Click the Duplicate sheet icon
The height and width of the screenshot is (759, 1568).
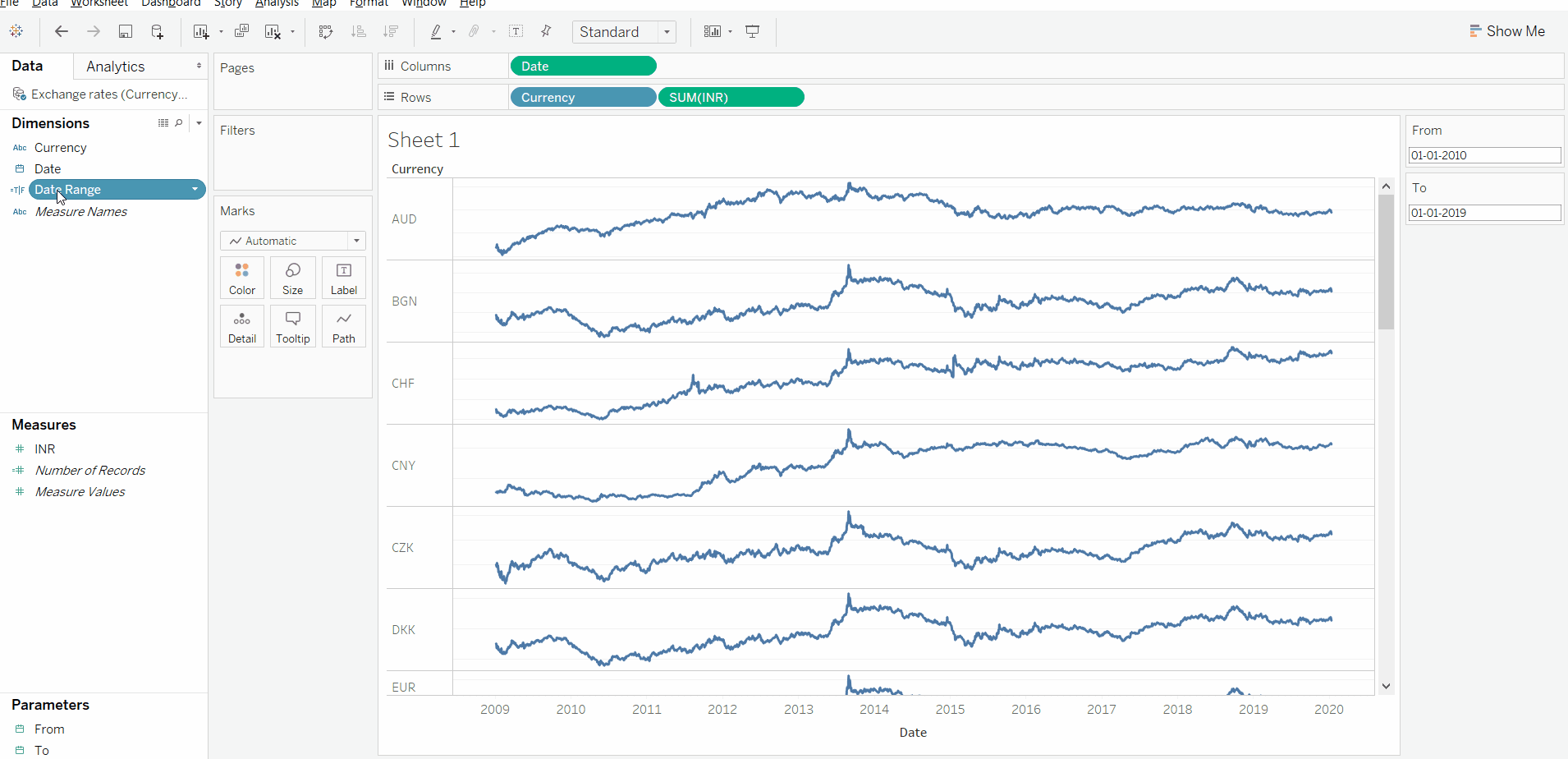pos(241,31)
